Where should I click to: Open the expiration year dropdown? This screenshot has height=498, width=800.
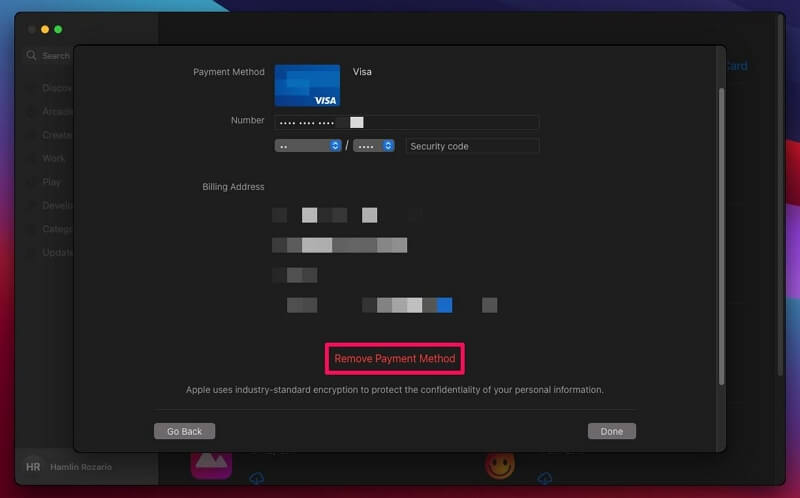click(x=373, y=146)
